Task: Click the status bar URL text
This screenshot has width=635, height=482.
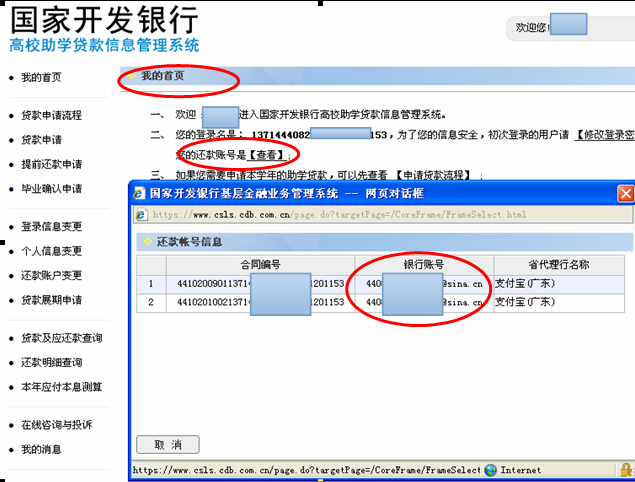Action: pos(306,470)
